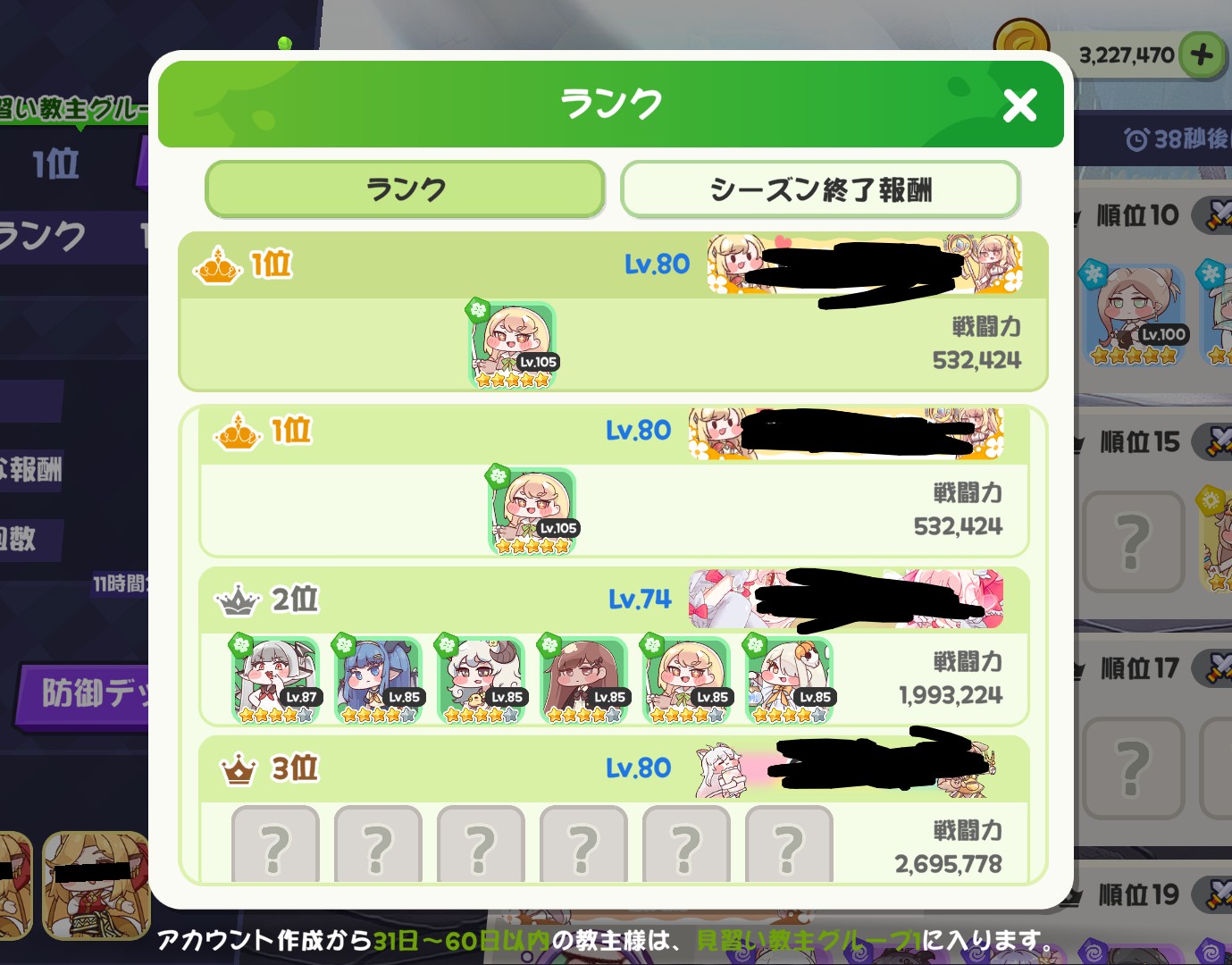The width and height of the screenshot is (1232, 965).
Task: Click the silver crown icon beside 2位
Action: pyautogui.click(x=238, y=600)
